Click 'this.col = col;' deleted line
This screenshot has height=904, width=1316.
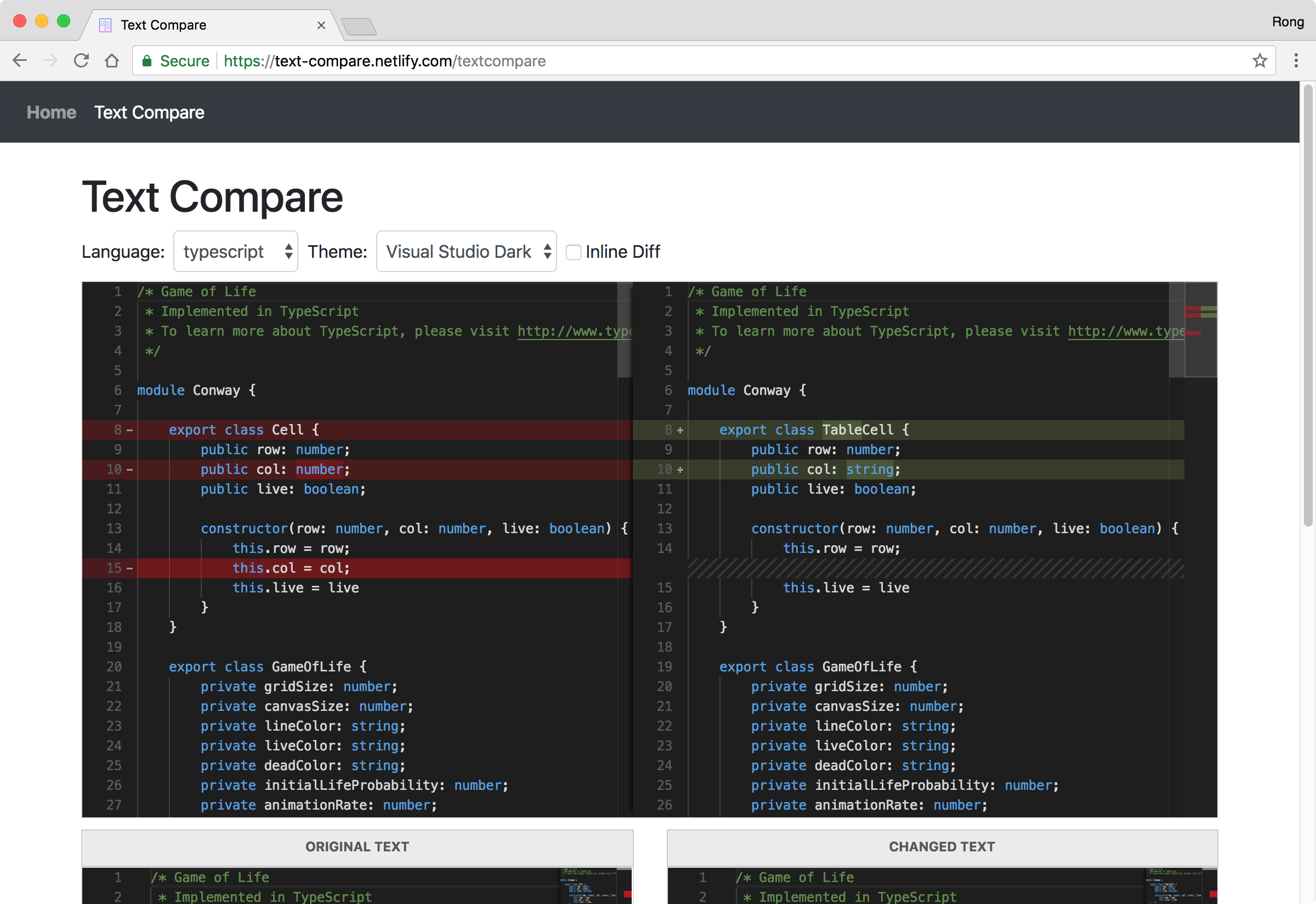(x=291, y=568)
